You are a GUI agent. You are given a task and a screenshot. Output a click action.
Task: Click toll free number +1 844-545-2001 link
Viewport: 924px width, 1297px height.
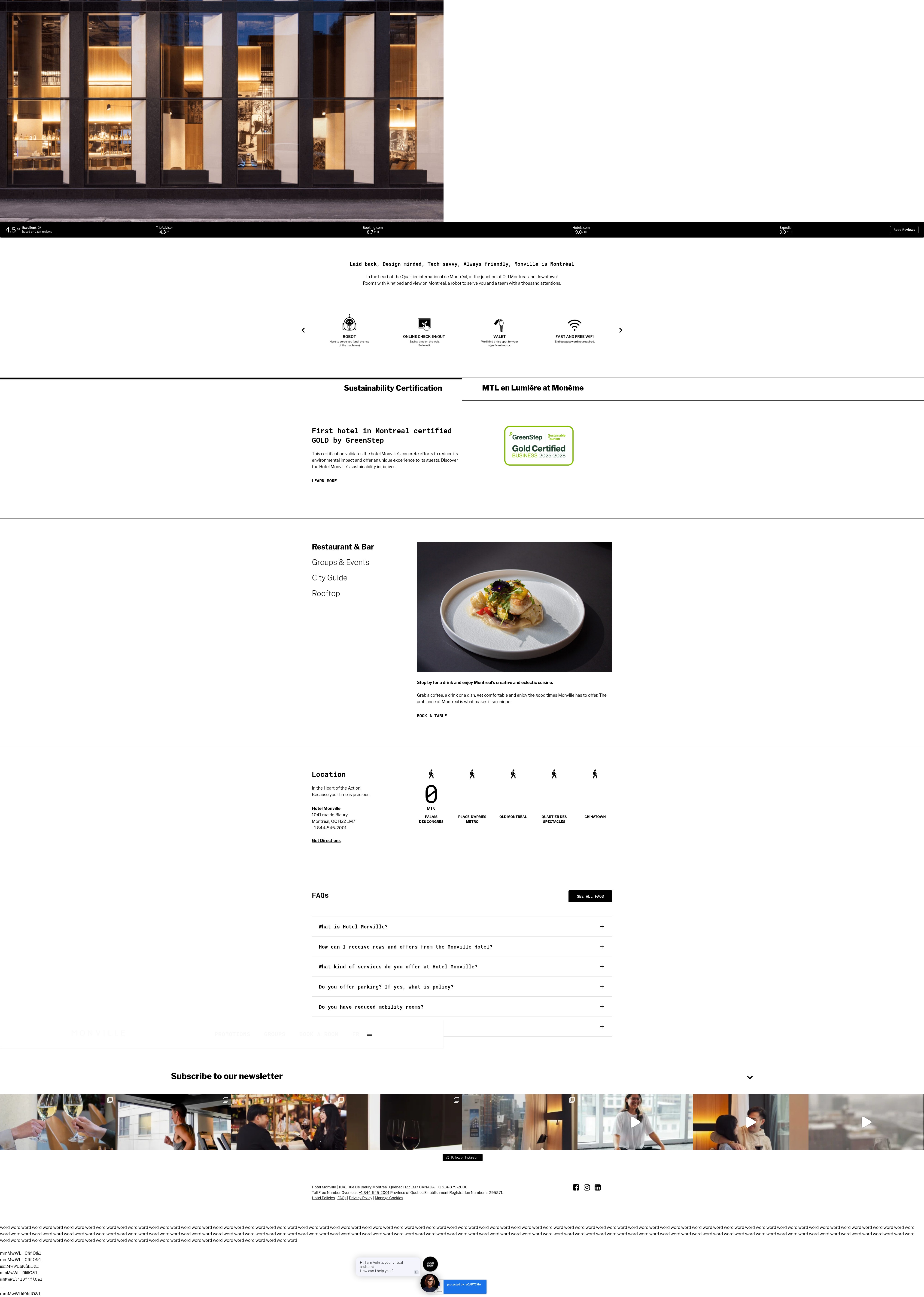(374, 1192)
